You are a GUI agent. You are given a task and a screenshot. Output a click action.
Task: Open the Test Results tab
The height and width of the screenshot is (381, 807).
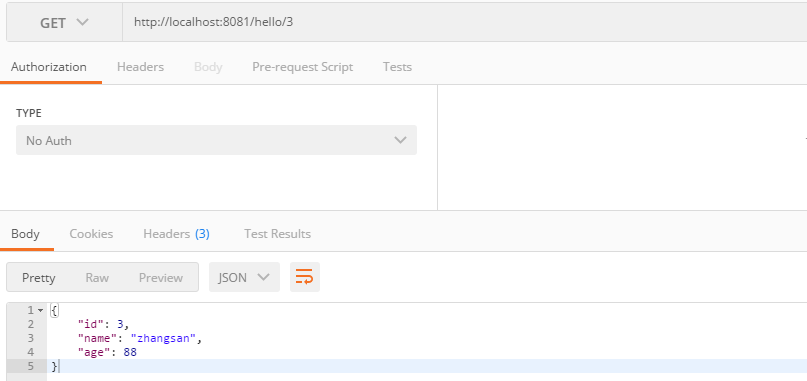pyautogui.click(x=277, y=234)
